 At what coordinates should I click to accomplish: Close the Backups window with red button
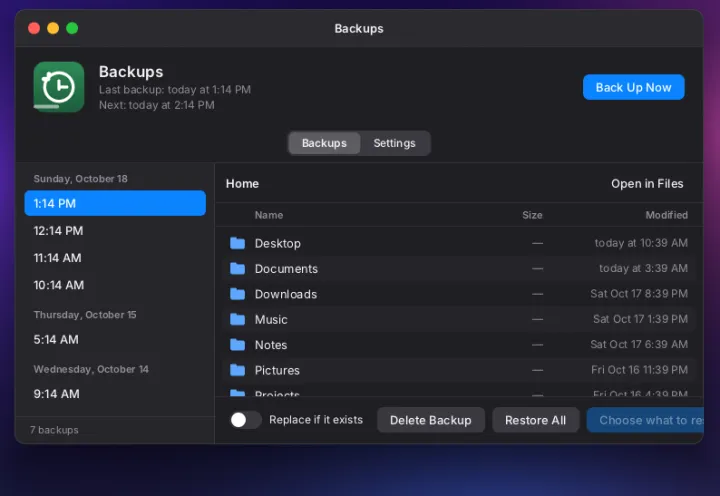[x=34, y=28]
